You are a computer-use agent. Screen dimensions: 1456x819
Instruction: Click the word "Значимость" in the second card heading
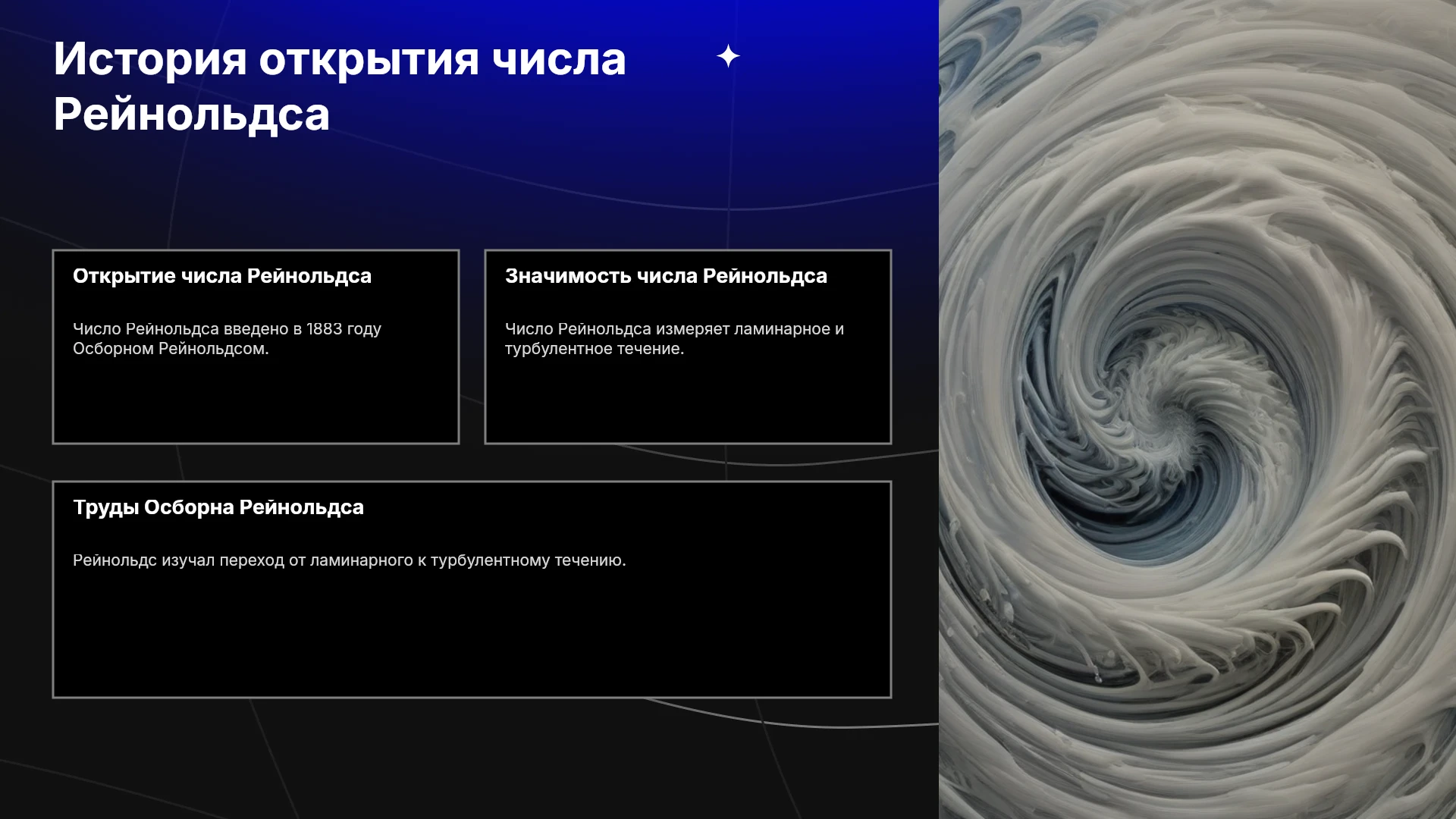point(568,276)
